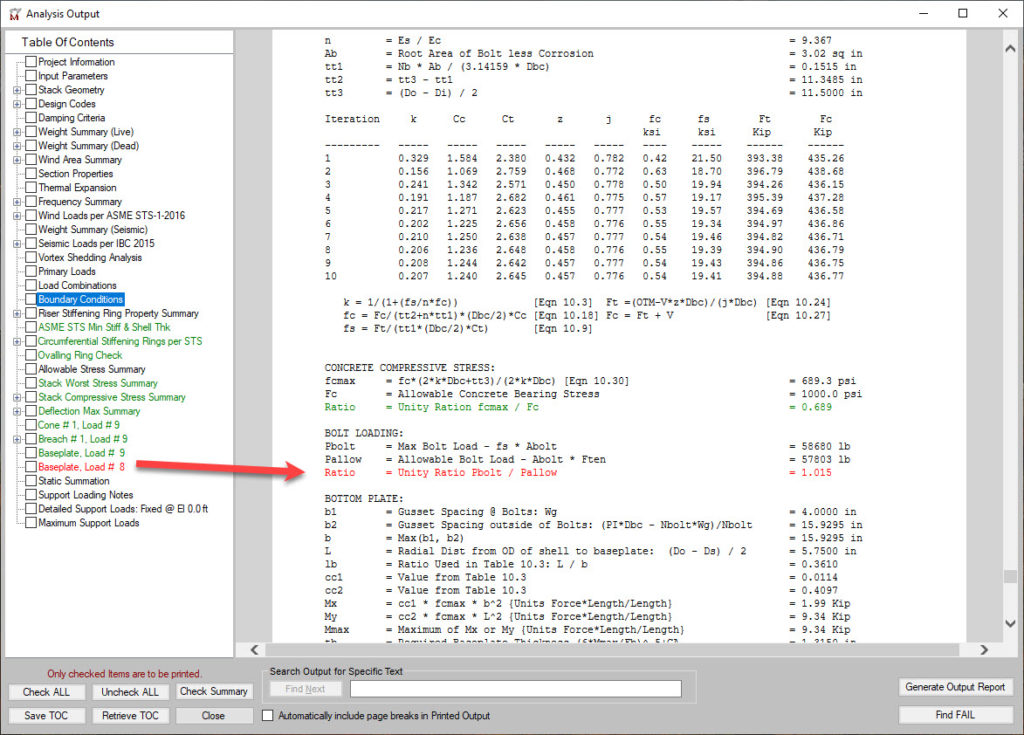Screen dimensions: 1024x735
Task: Enable automatic page breaks in printed output
Action: tap(266, 715)
